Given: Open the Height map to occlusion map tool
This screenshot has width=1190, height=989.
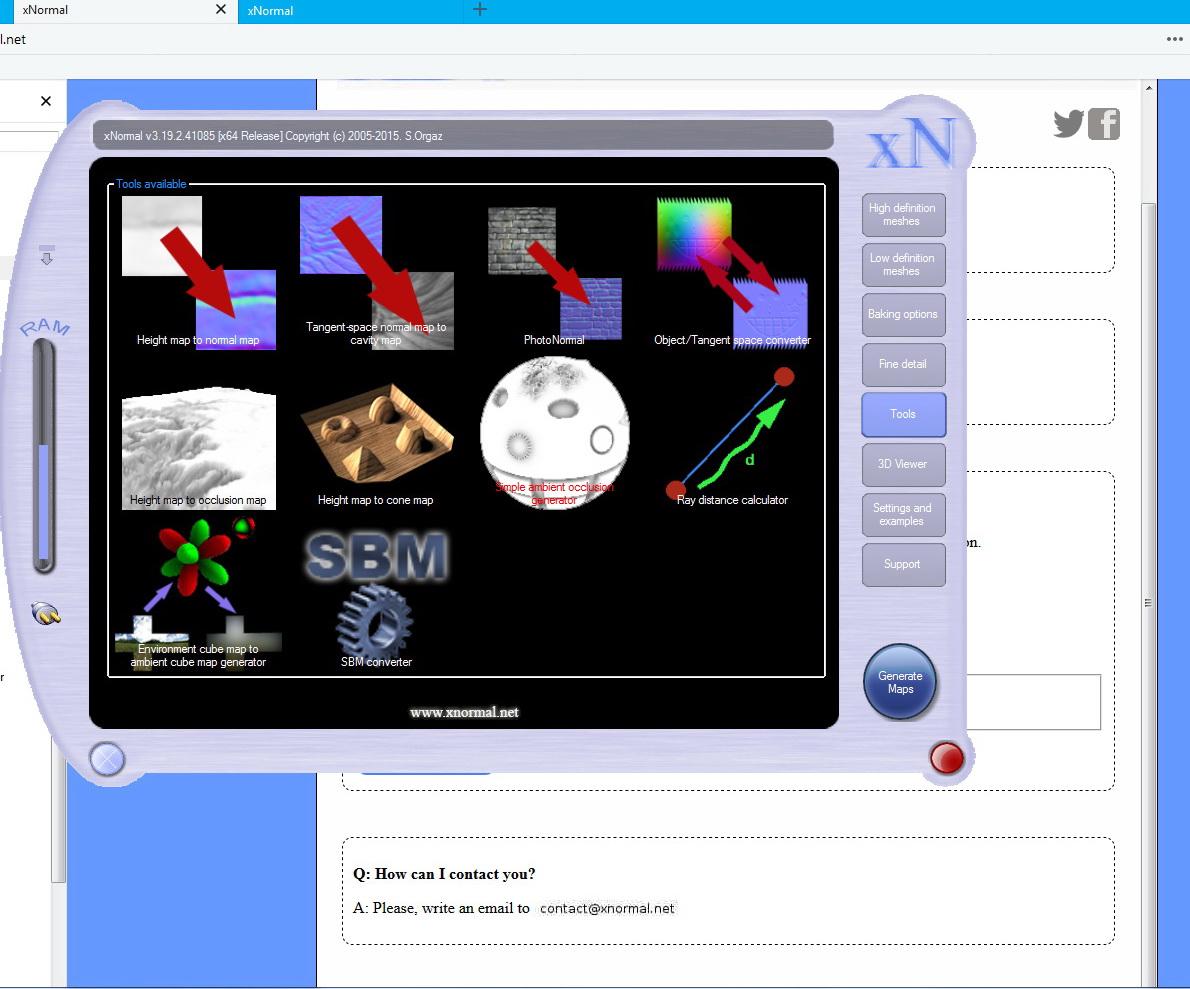Looking at the screenshot, I should click(x=198, y=448).
